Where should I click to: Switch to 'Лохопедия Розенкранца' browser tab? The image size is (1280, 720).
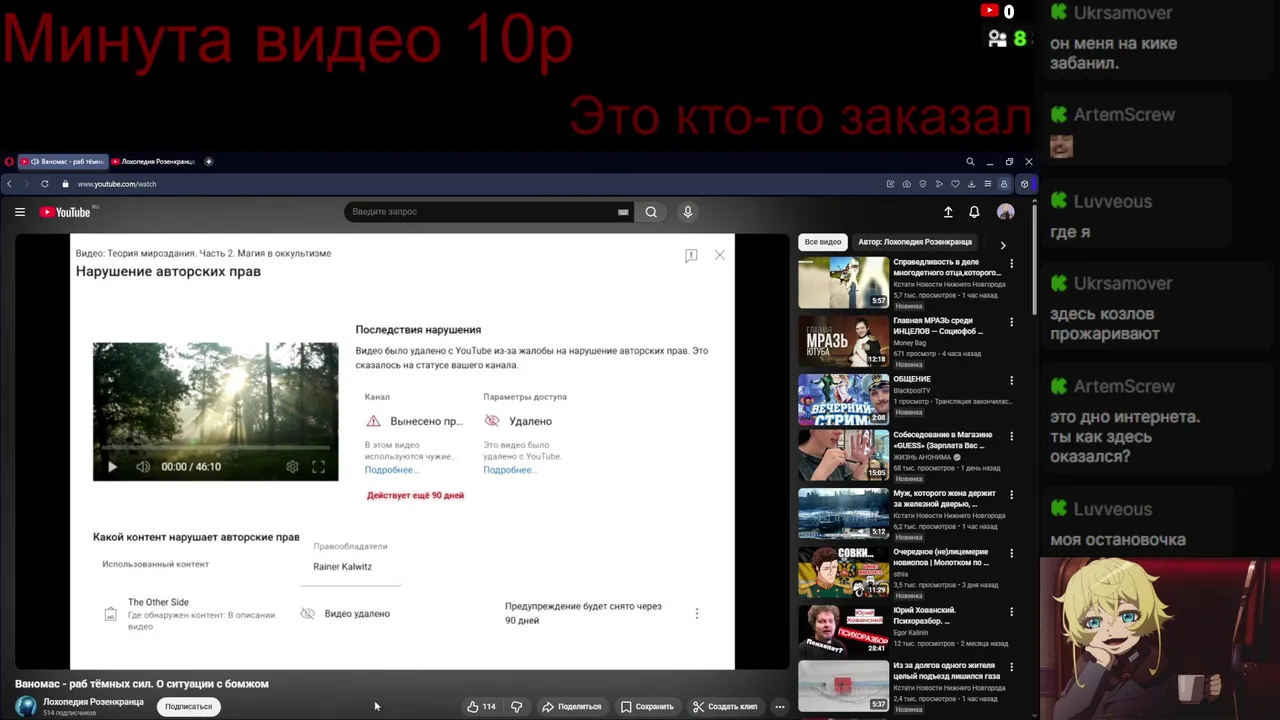pyautogui.click(x=155, y=161)
